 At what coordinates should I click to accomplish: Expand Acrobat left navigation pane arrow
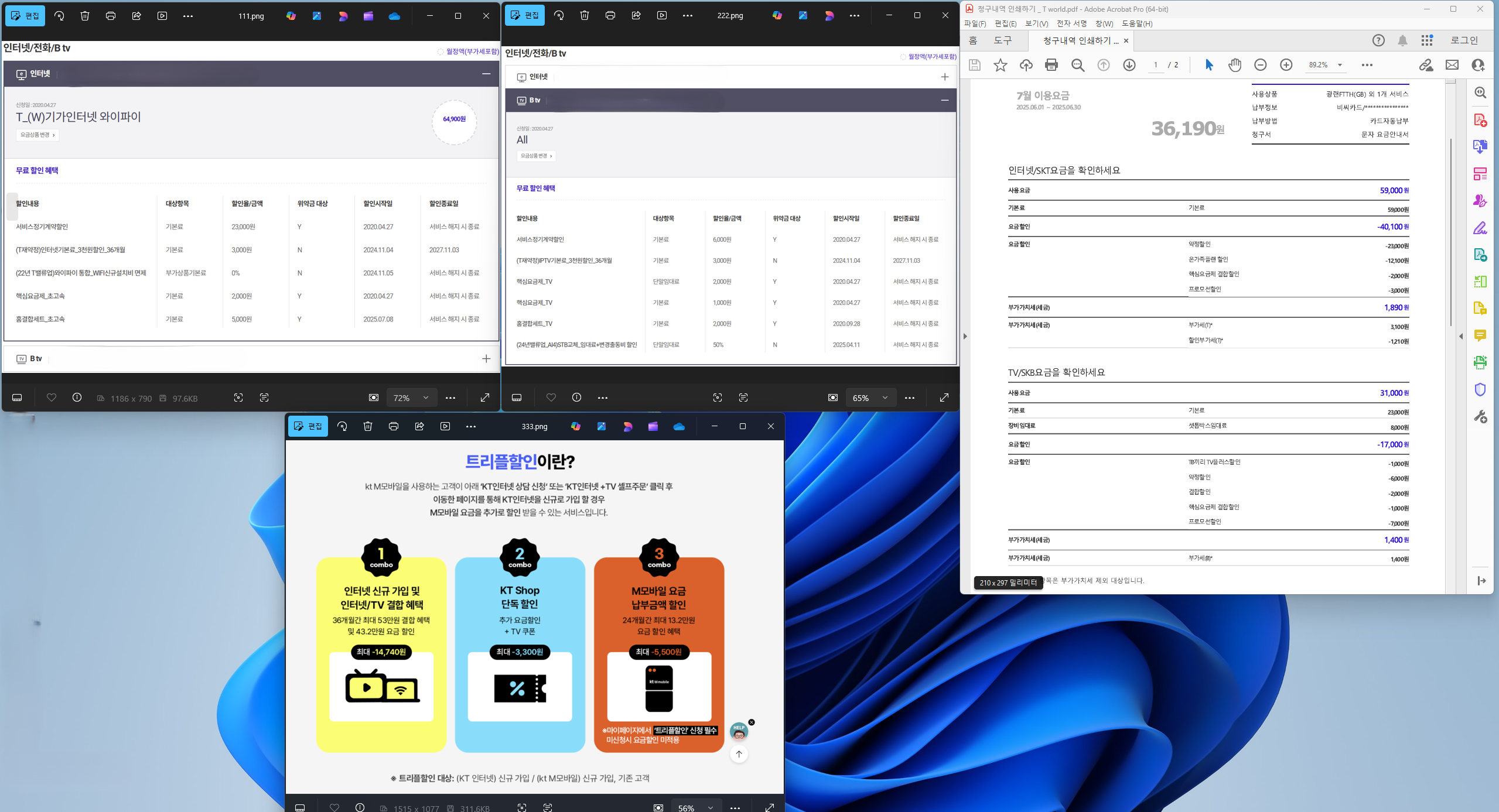pyautogui.click(x=965, y=336)
